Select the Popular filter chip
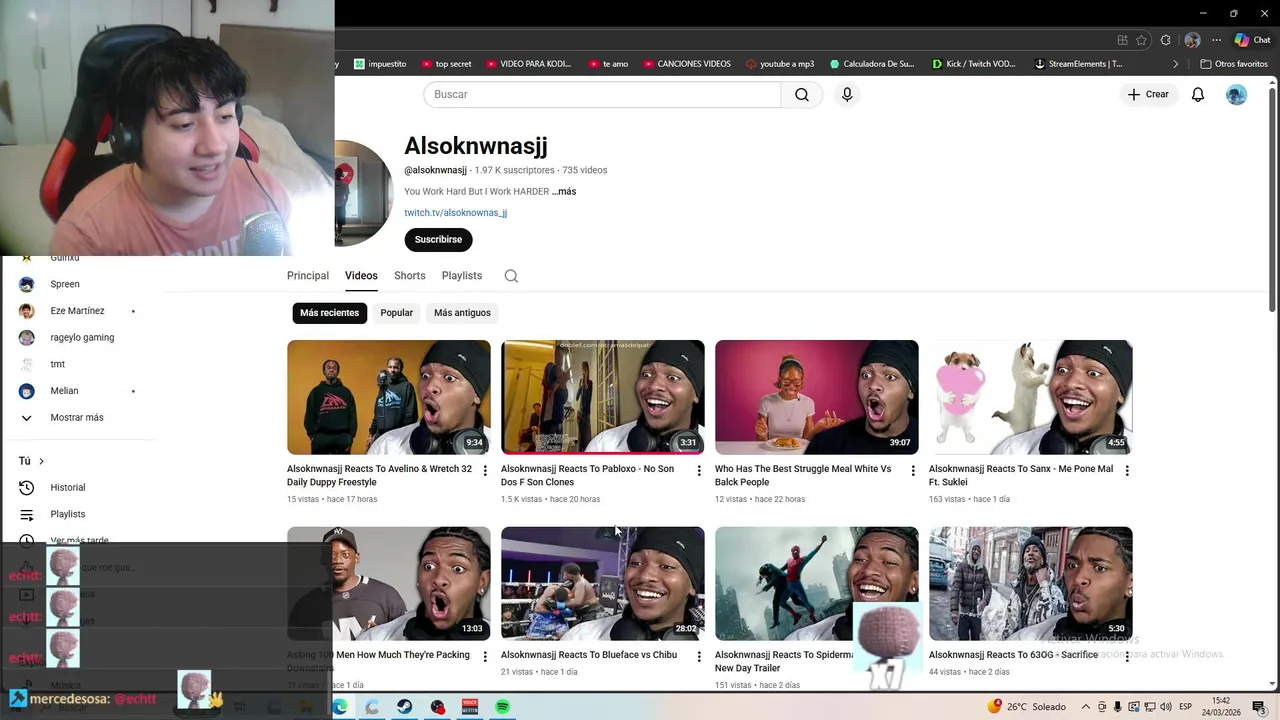 pos(396,313)
